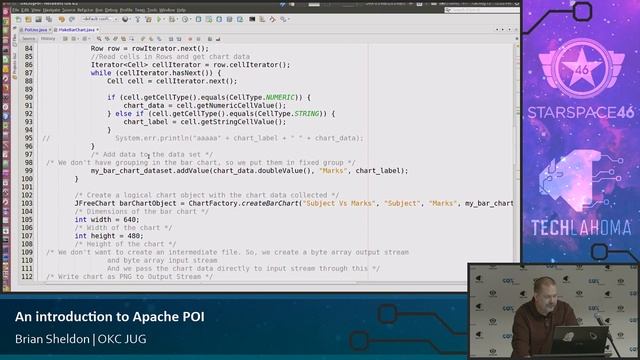Click the New Project toolbar icon

point(28,19)
